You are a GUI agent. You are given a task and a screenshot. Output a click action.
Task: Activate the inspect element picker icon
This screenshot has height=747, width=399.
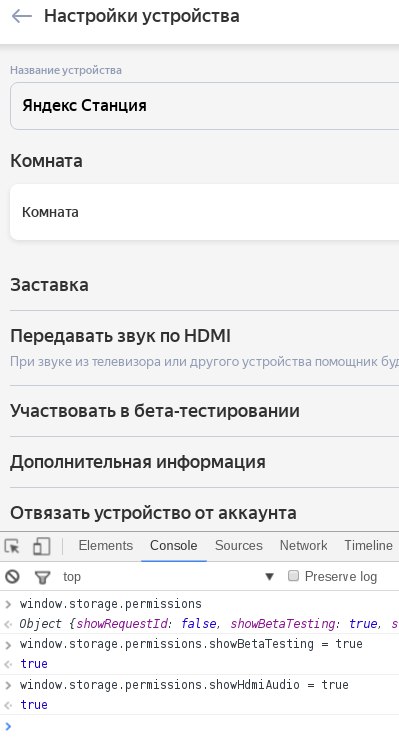pyautogui.click(x=12, y=546)
